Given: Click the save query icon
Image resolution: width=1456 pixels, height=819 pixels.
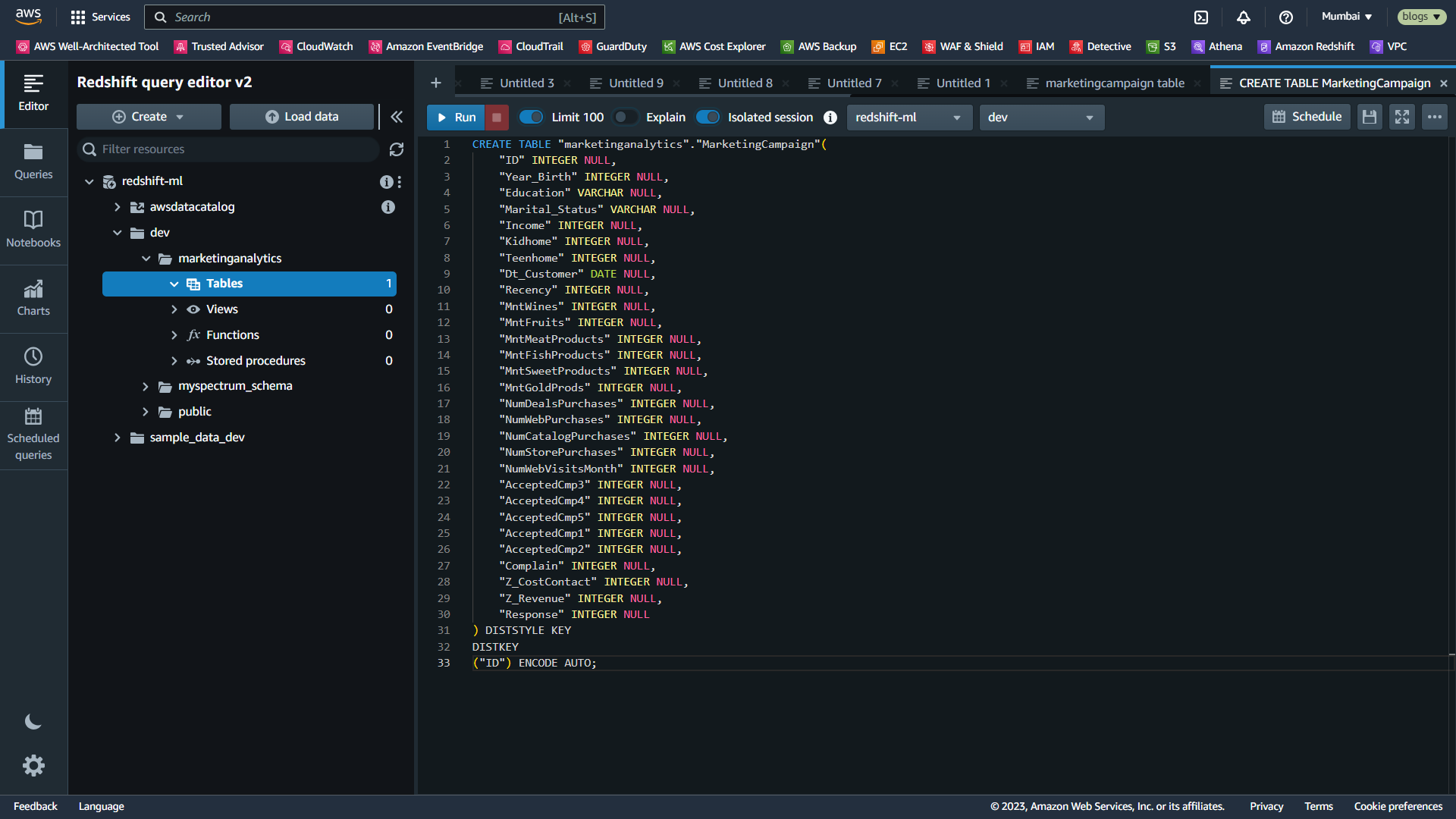Looking at the screenshot, I should (1369, 117).
